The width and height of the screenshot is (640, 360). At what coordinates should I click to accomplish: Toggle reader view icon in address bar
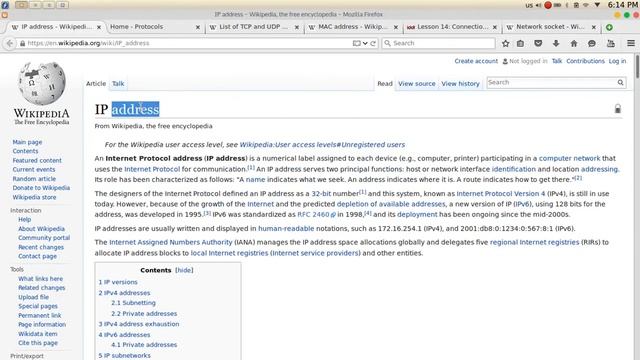(x=356, y=43)
